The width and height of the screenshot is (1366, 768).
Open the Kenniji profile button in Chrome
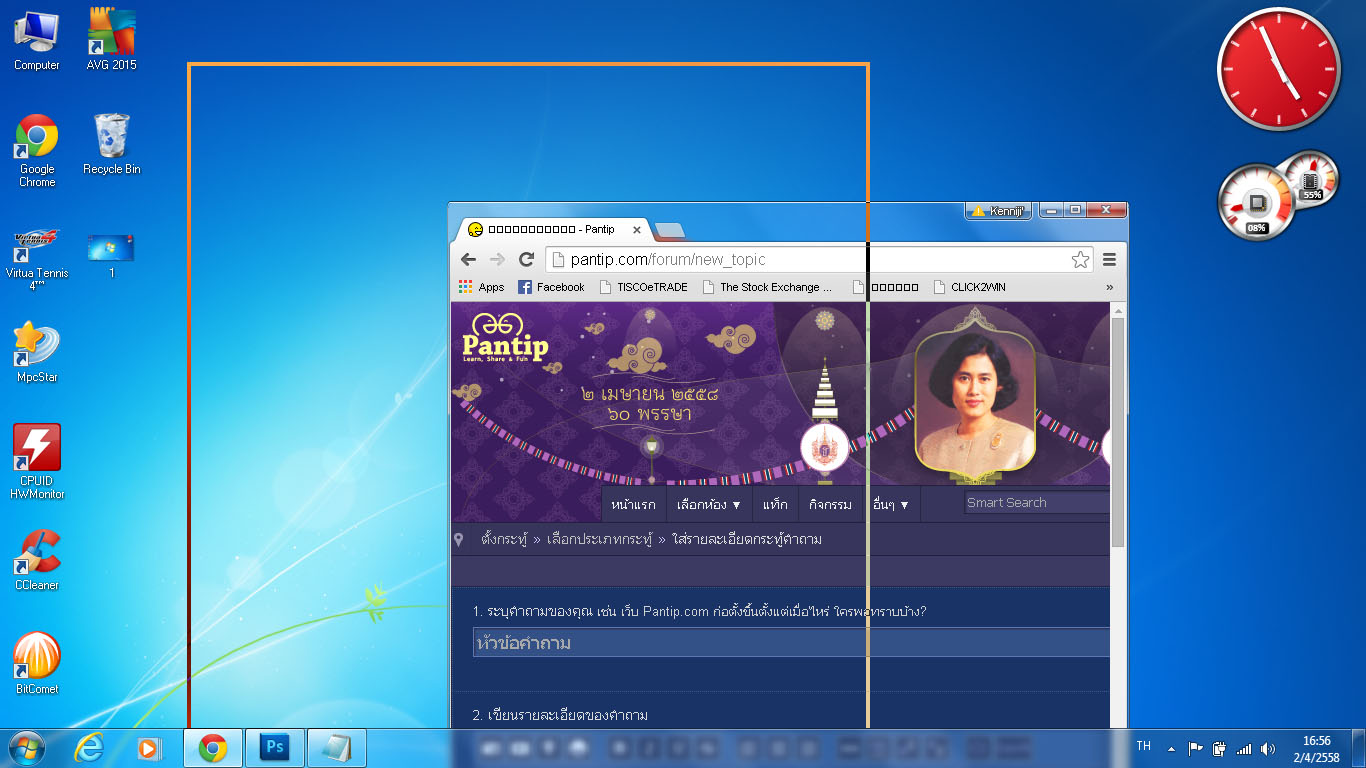(x=997, y=211)
